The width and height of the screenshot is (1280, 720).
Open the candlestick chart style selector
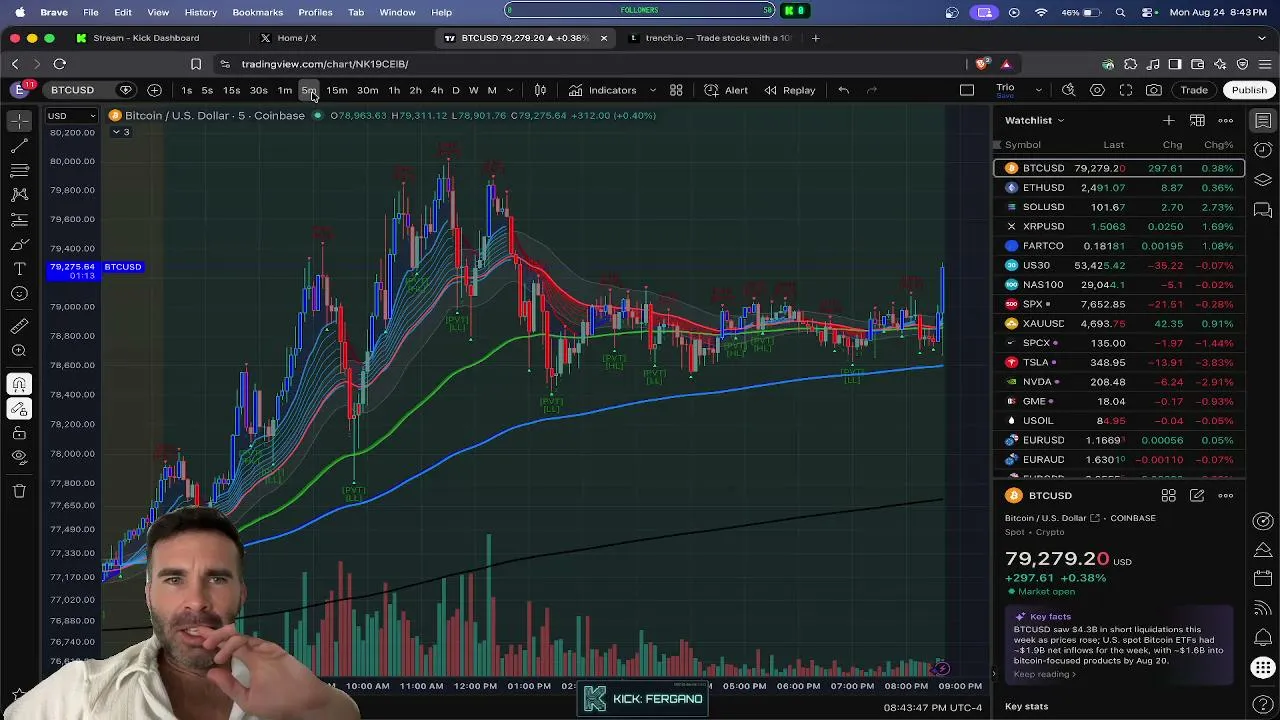point(540,90)
